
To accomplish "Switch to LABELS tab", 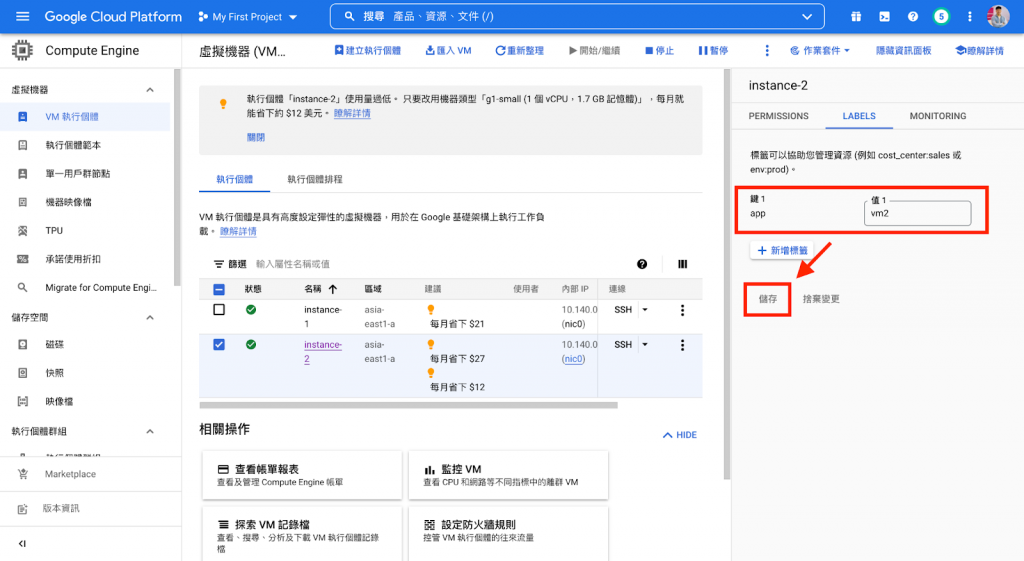I will pyautogui.click(x=859, y=116).
